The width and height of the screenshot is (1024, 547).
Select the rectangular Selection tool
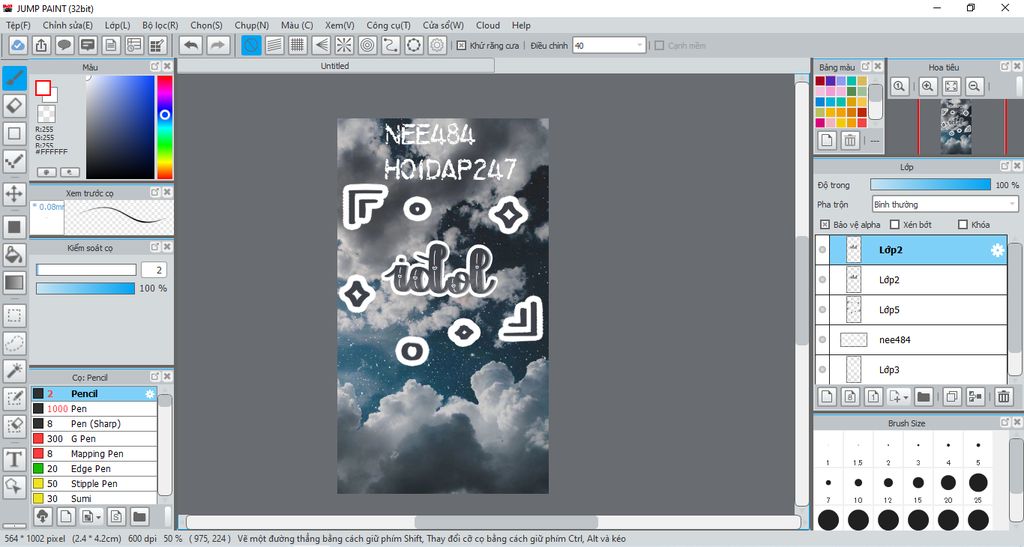pos(14,316)
